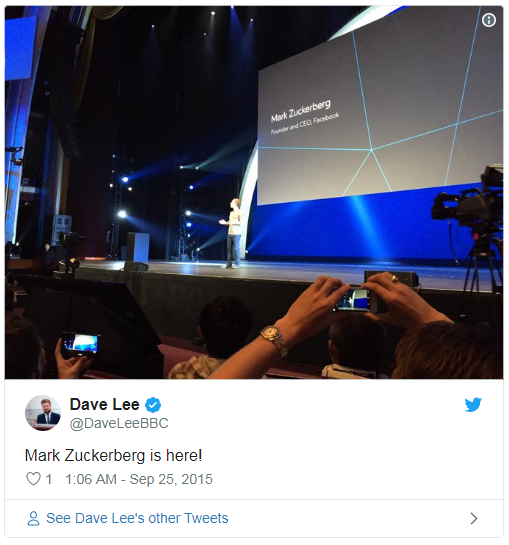This screenshot has height=545, width=509.
Task: Open the @DaveLeeBBC handle link
Action: [x=119, y=423]
